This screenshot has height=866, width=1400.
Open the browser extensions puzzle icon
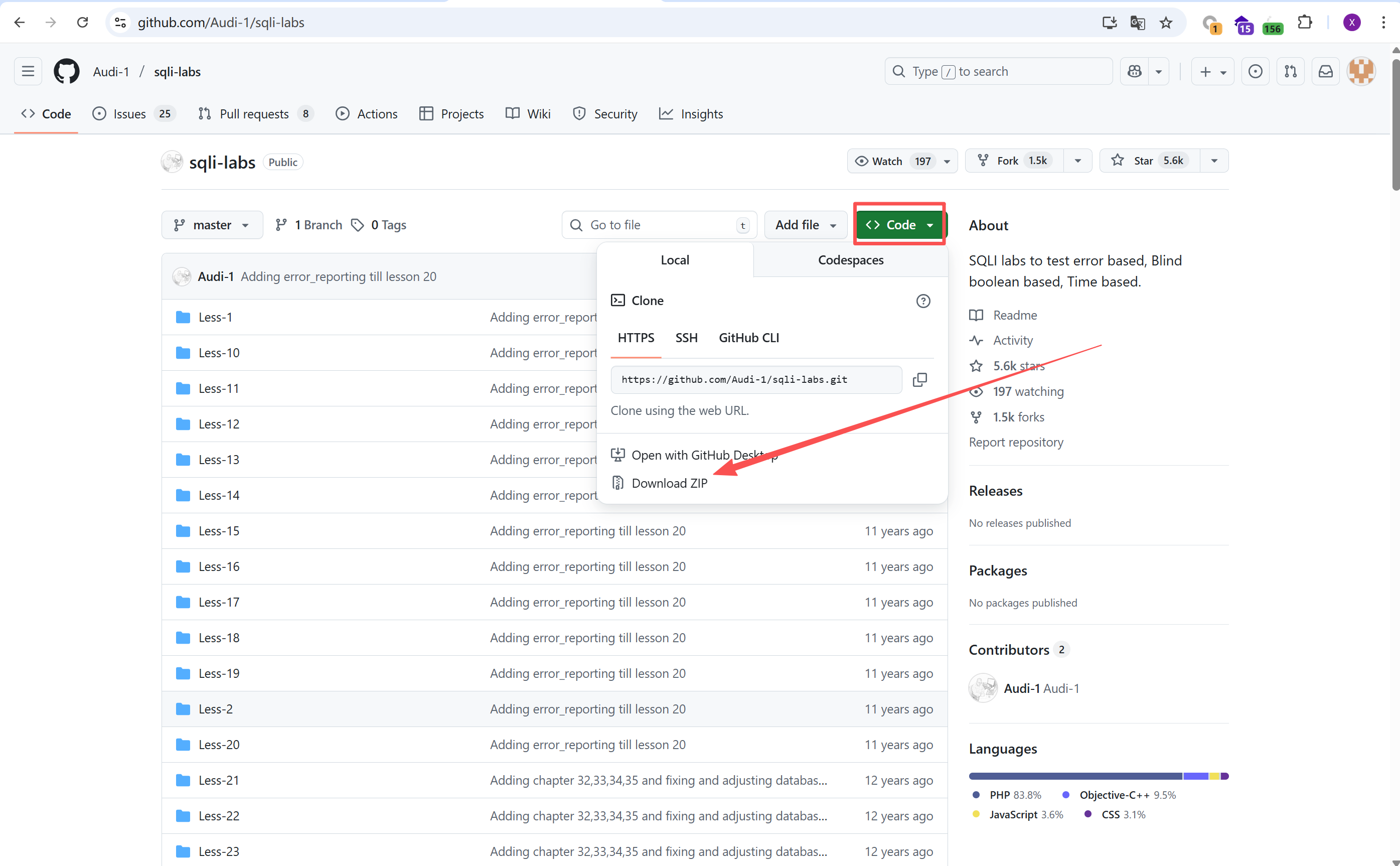[x=1304, y=23]
